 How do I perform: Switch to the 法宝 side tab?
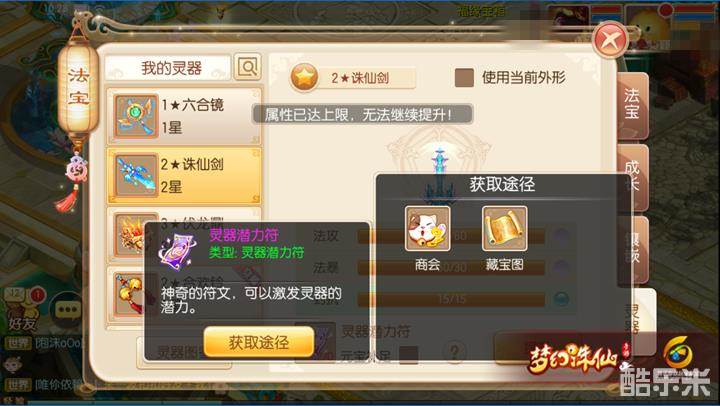(632, 106)
